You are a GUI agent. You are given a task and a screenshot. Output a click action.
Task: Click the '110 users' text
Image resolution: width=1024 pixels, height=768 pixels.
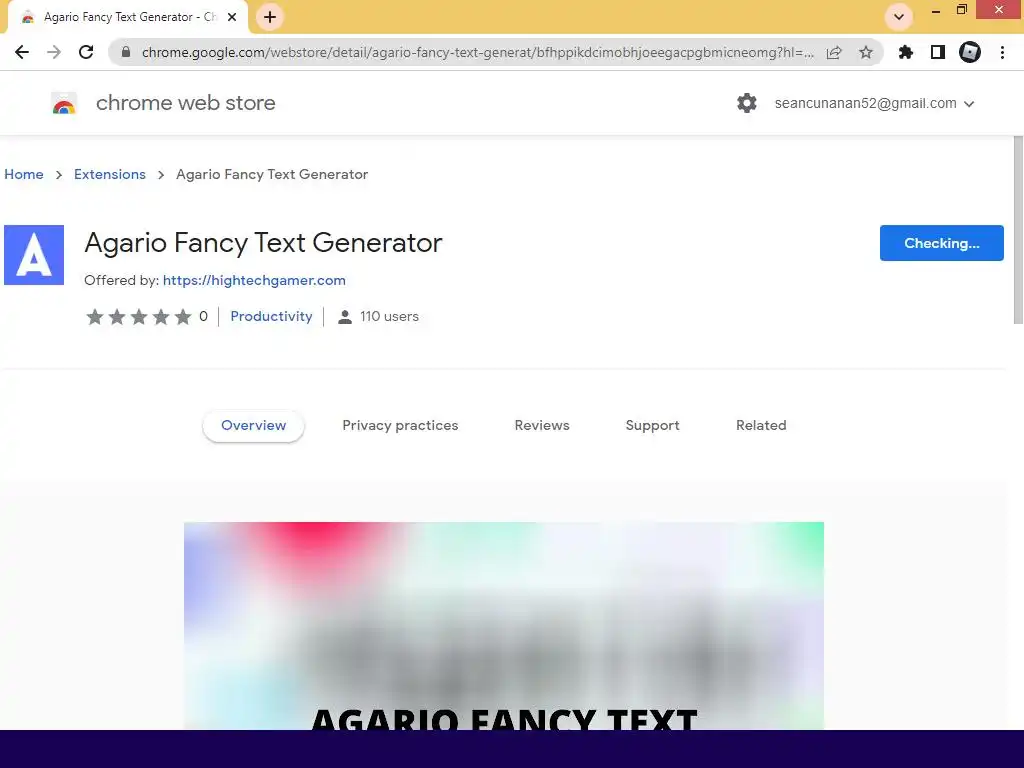pos(389,317)
